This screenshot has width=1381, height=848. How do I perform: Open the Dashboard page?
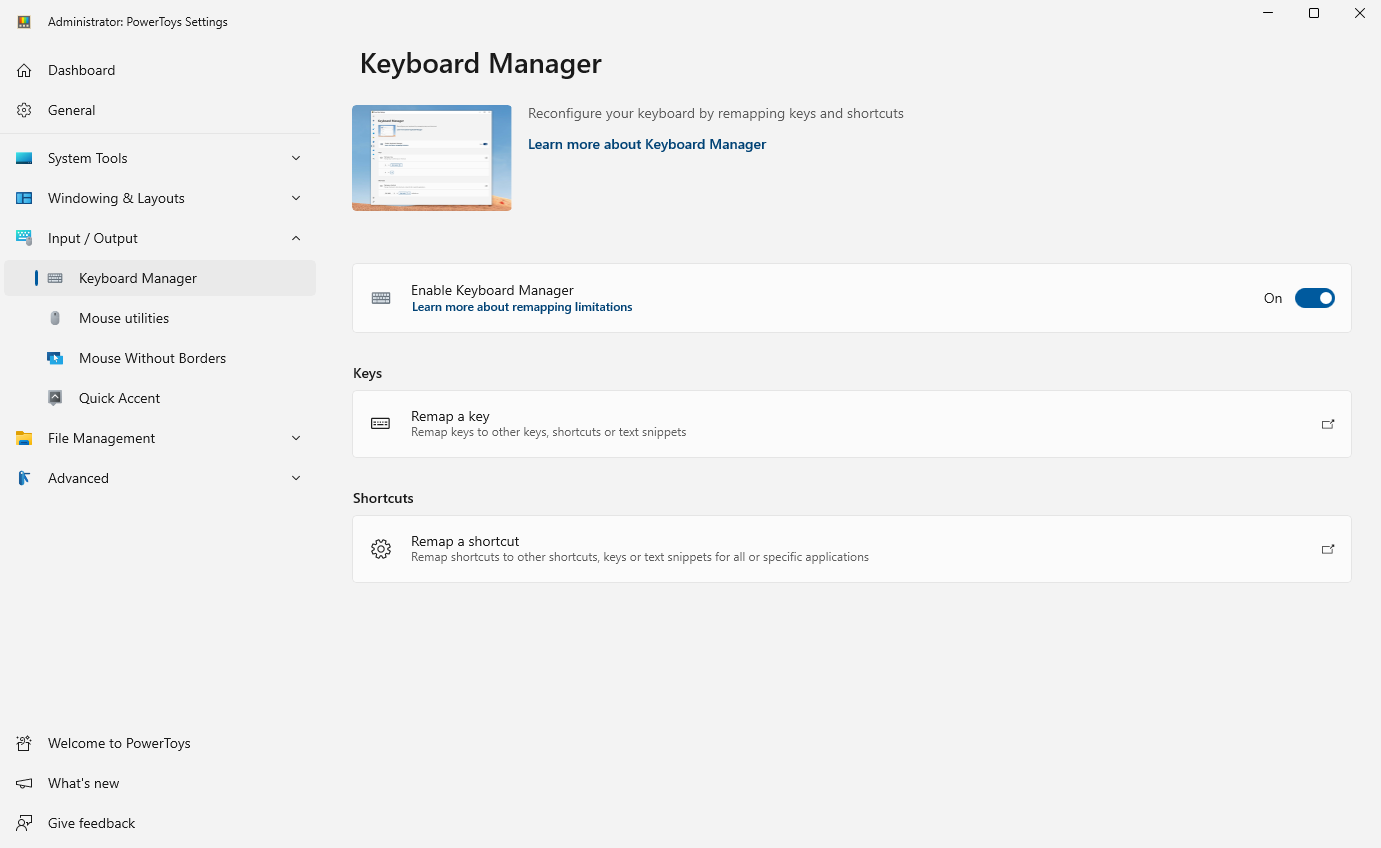point(160,70)
